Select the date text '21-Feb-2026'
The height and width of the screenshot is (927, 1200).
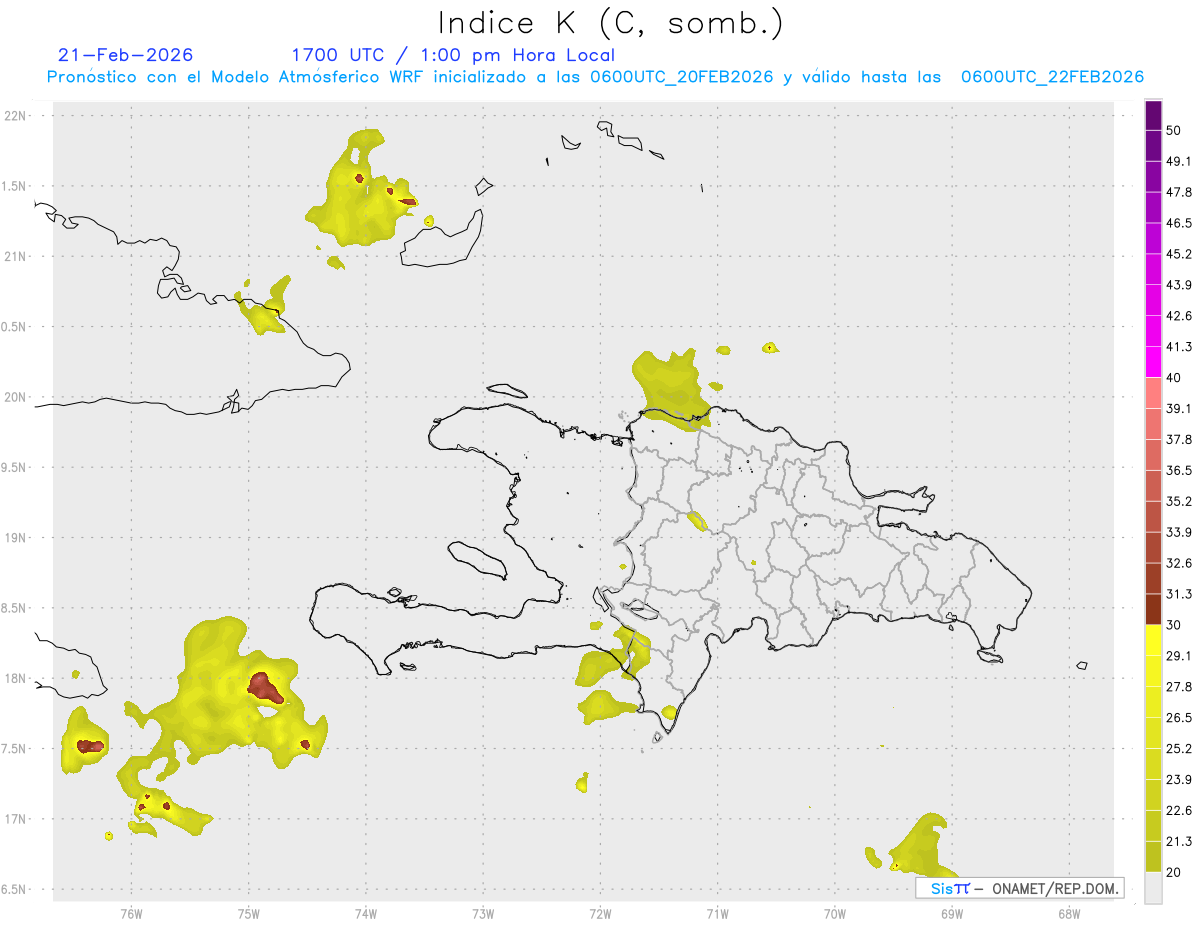click(126, 55)
